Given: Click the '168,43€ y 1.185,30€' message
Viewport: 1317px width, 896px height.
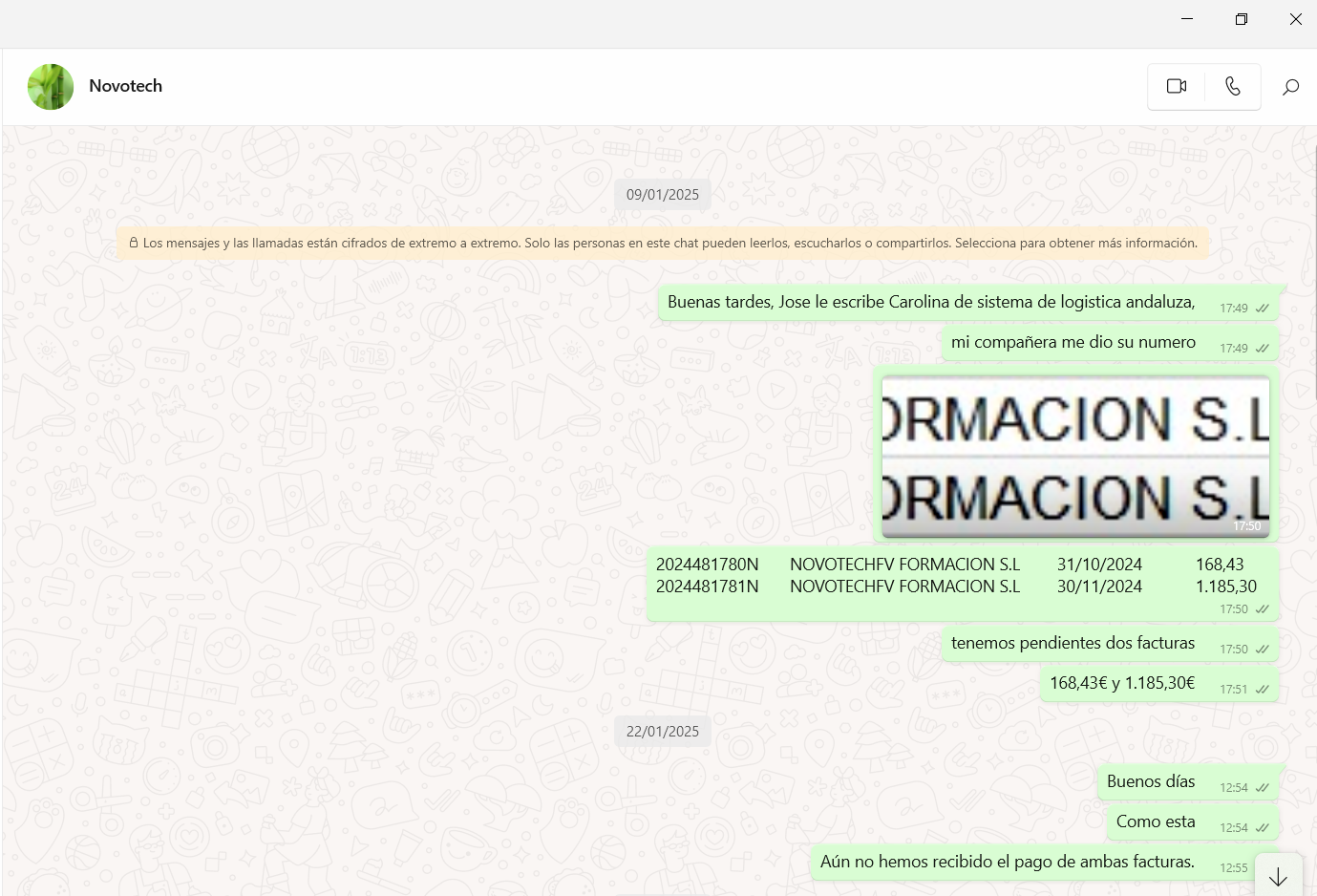Looking at the screenshot, I should coord(1121,684).
